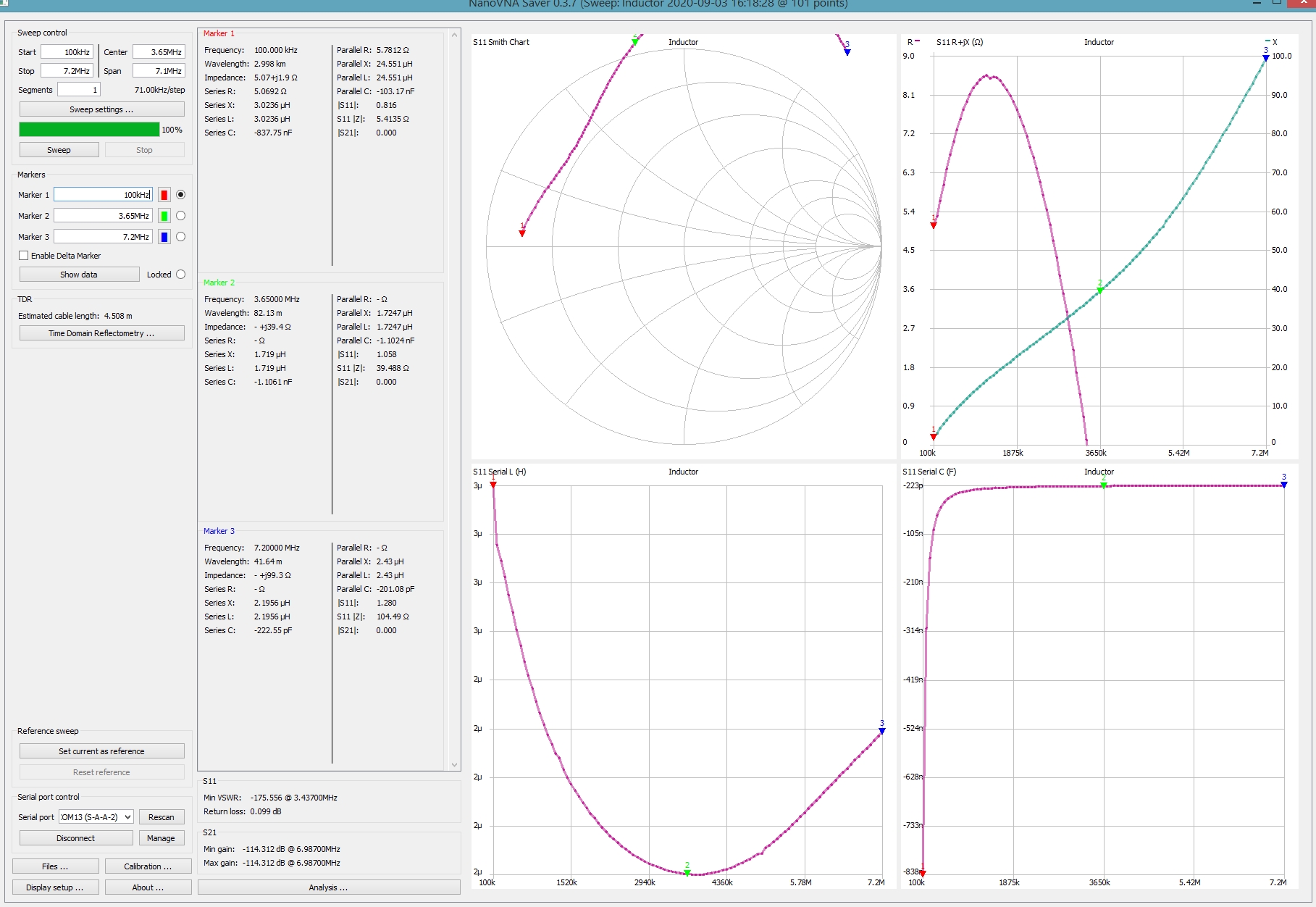Click red marker 1 on Serial C chart
Image resolution: width=1316 pixels, height=907 pixels.
click(923, 873)
